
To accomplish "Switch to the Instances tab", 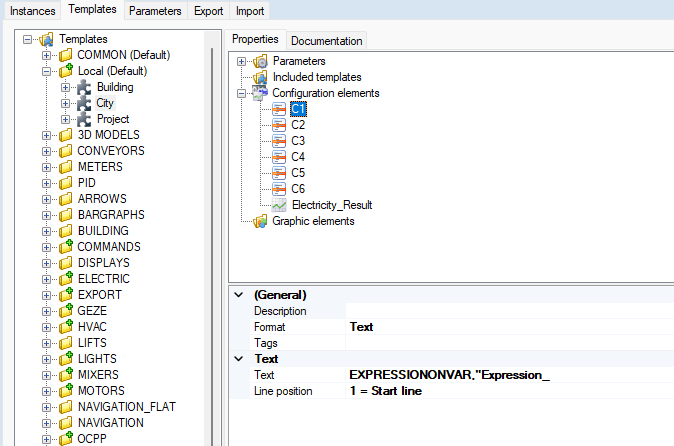I will pyautogui.click(x=33, y=10).
